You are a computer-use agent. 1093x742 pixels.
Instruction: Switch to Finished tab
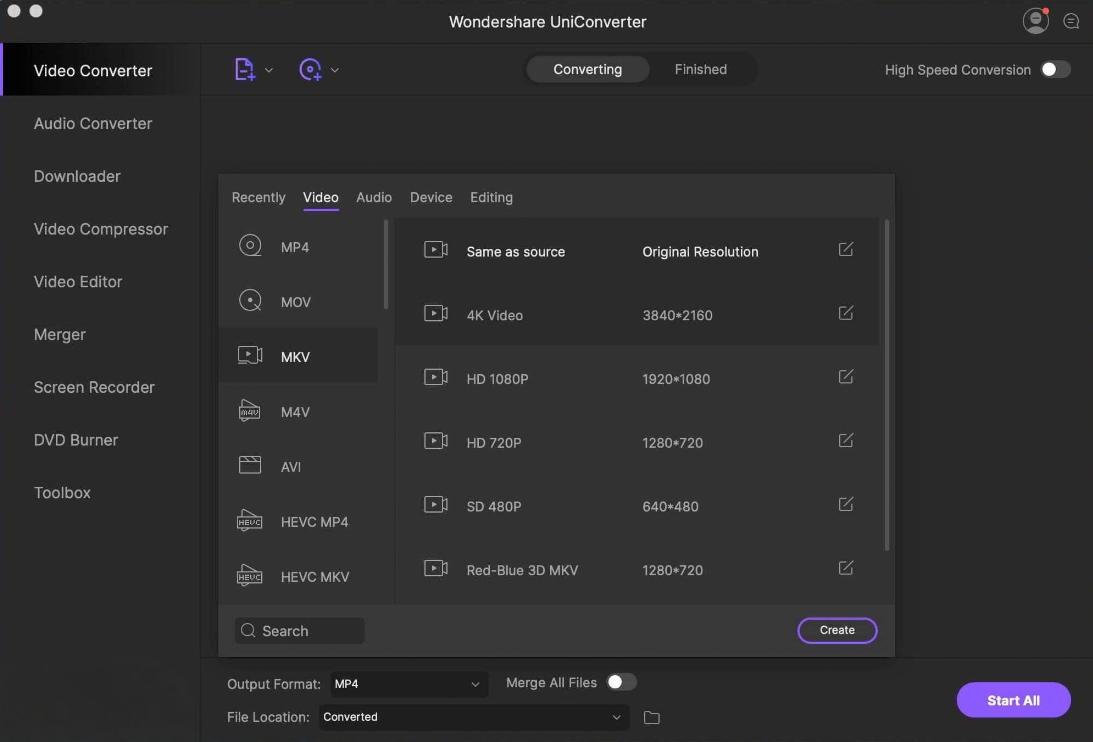[x=701, y=69]
